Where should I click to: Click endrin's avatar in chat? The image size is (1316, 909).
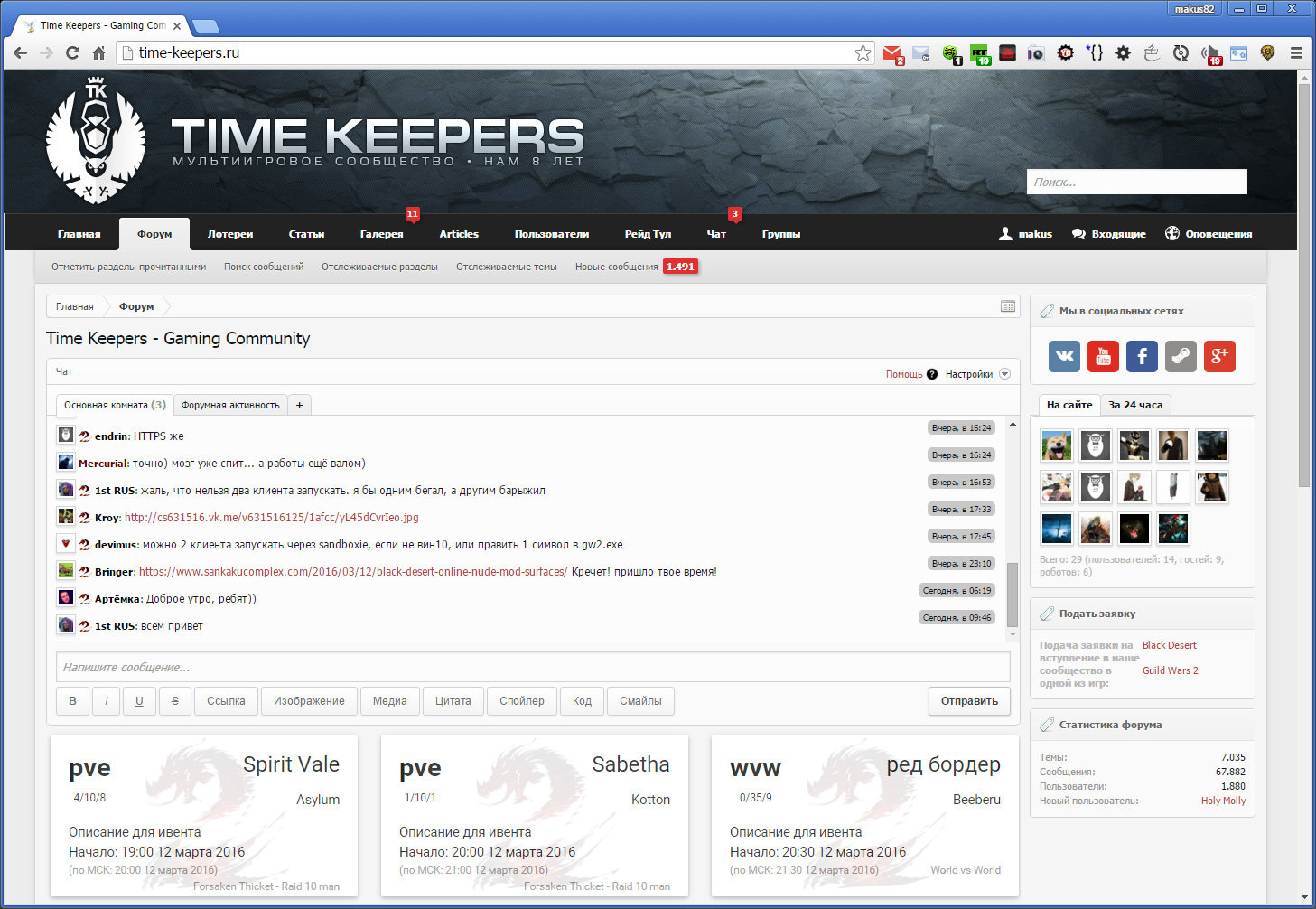(x=66, y=435)
